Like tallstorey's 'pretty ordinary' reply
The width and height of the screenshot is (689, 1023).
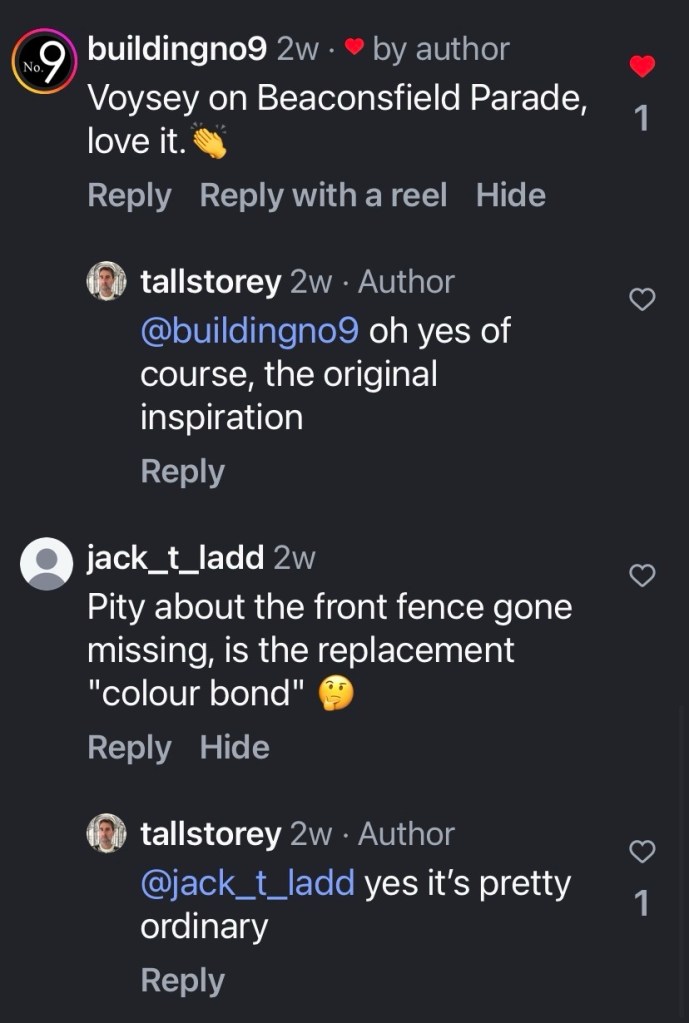pos(642,851)
